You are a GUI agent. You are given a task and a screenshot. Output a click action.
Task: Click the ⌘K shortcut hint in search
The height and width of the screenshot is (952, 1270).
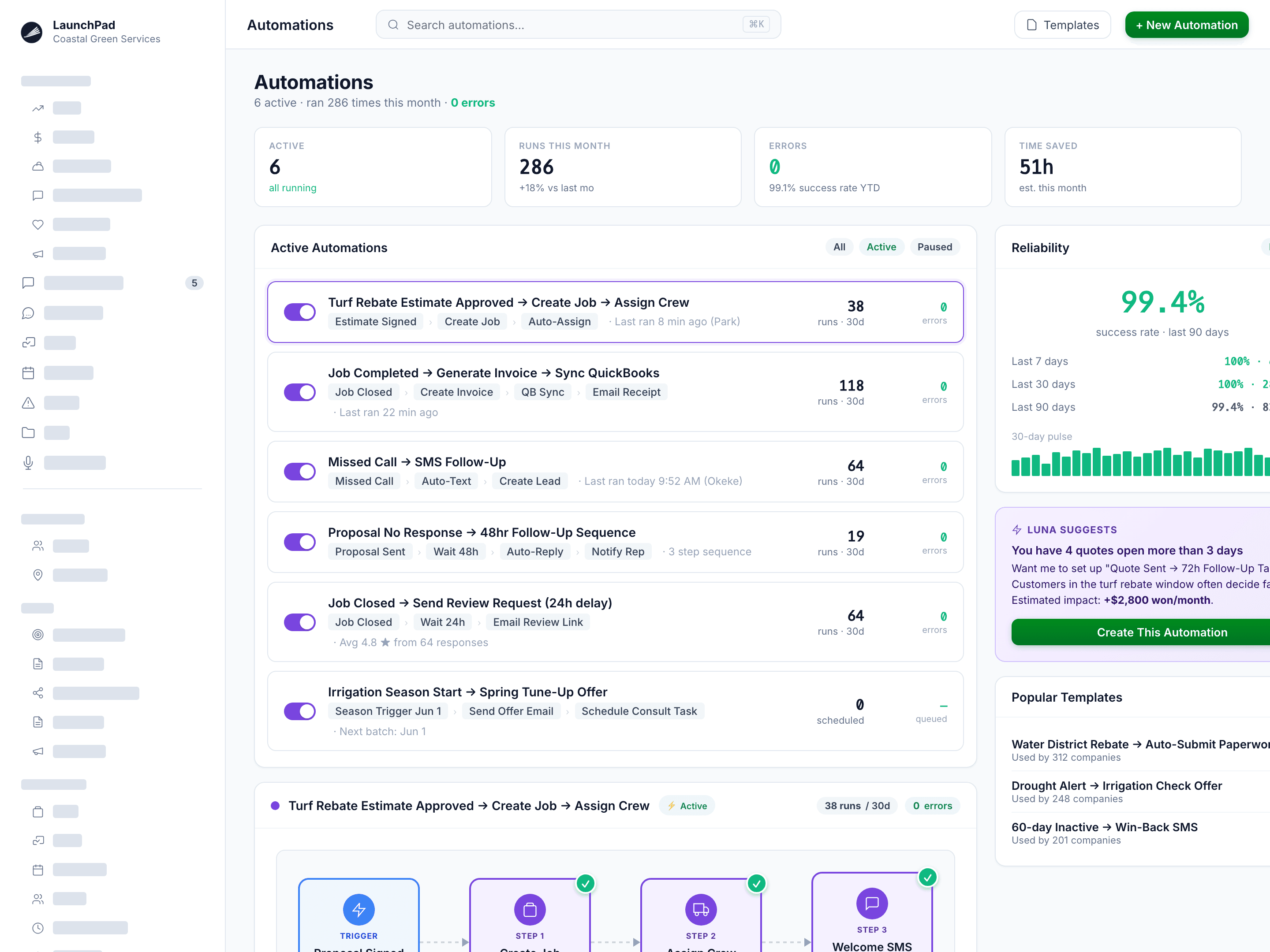[756, 24]
